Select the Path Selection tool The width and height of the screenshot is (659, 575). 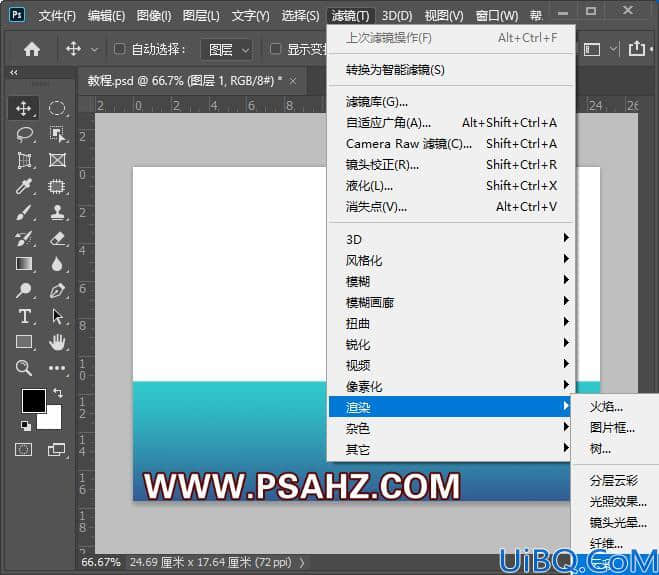pos(57,316)
